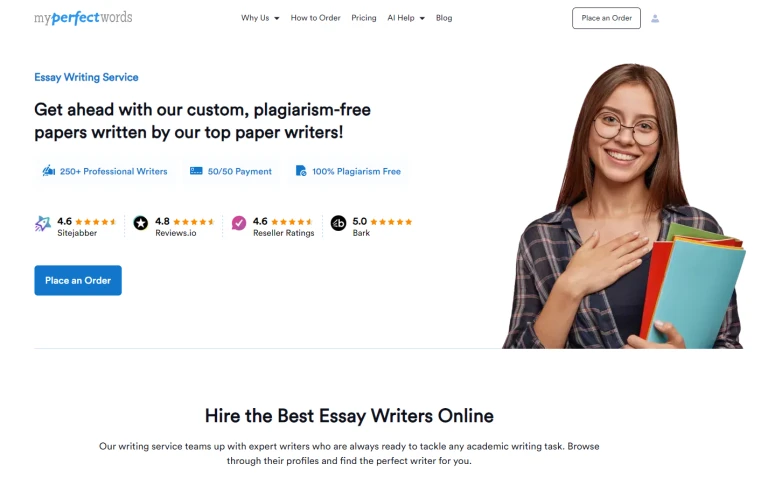Click the blue Place an Order button
The image size is (768, 478).
coord(78,280)
